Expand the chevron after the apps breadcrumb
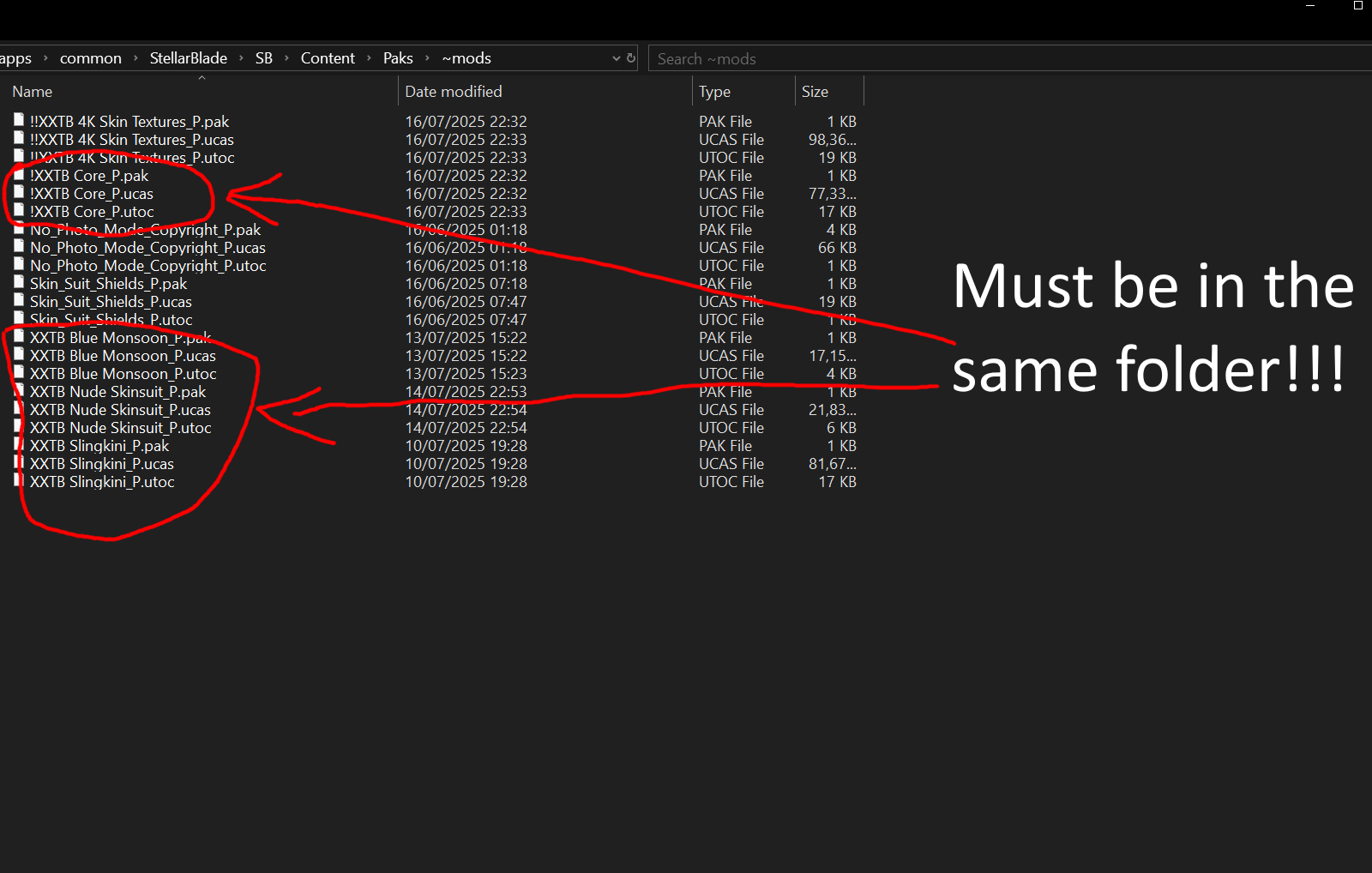The width and height of the screenshot is (1372, 873). [45, 58]
